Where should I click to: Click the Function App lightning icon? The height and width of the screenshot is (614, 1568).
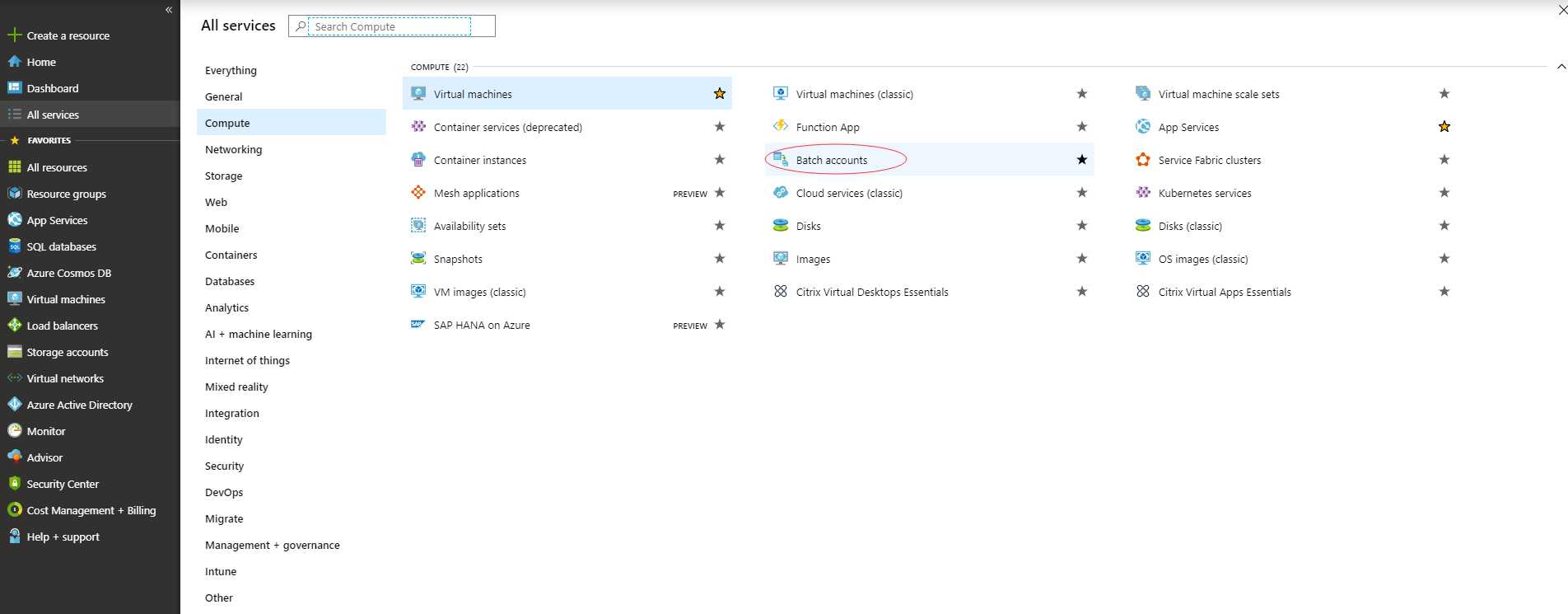point(781,126)
